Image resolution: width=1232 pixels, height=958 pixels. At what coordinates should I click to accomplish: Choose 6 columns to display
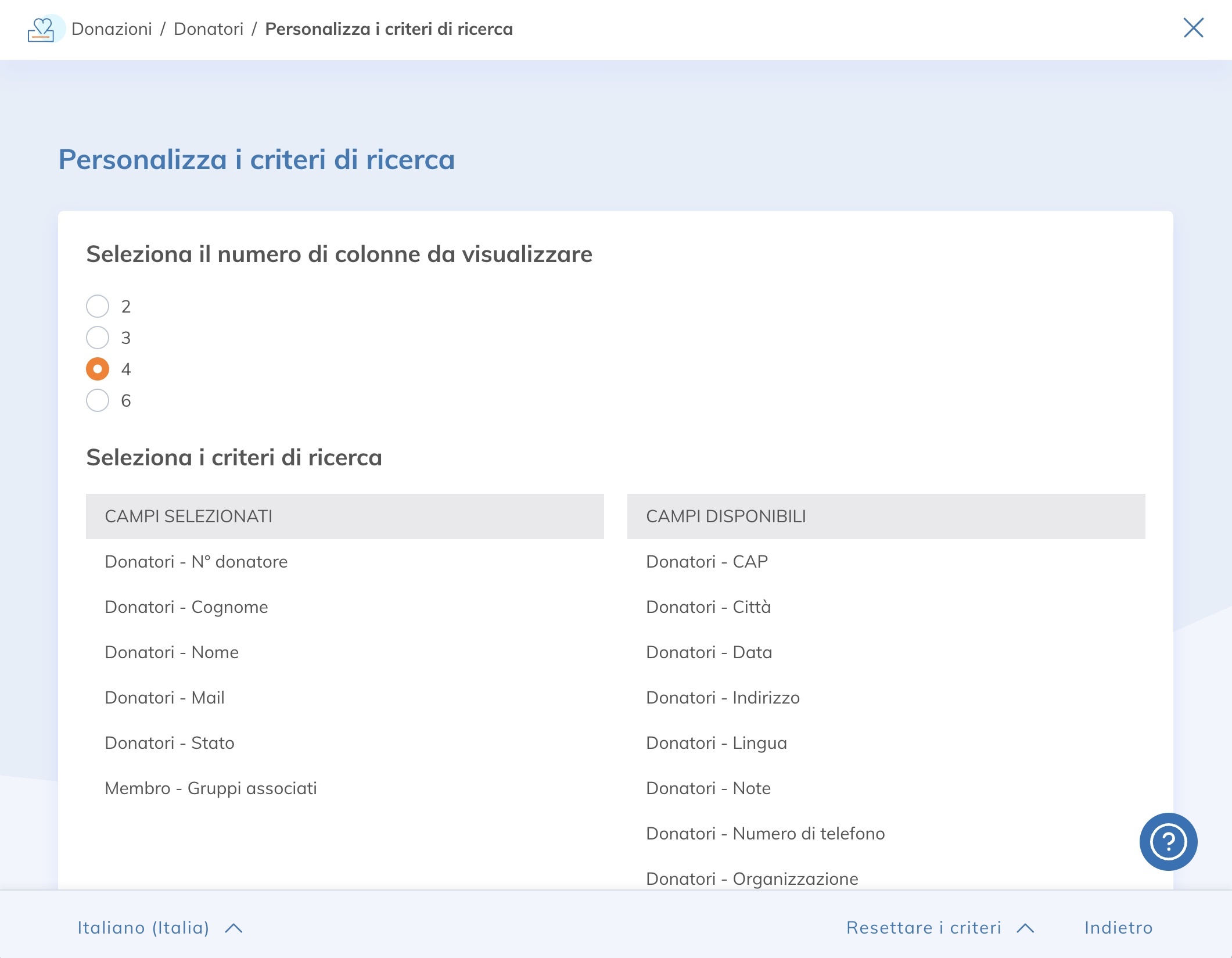pos(98,400)
